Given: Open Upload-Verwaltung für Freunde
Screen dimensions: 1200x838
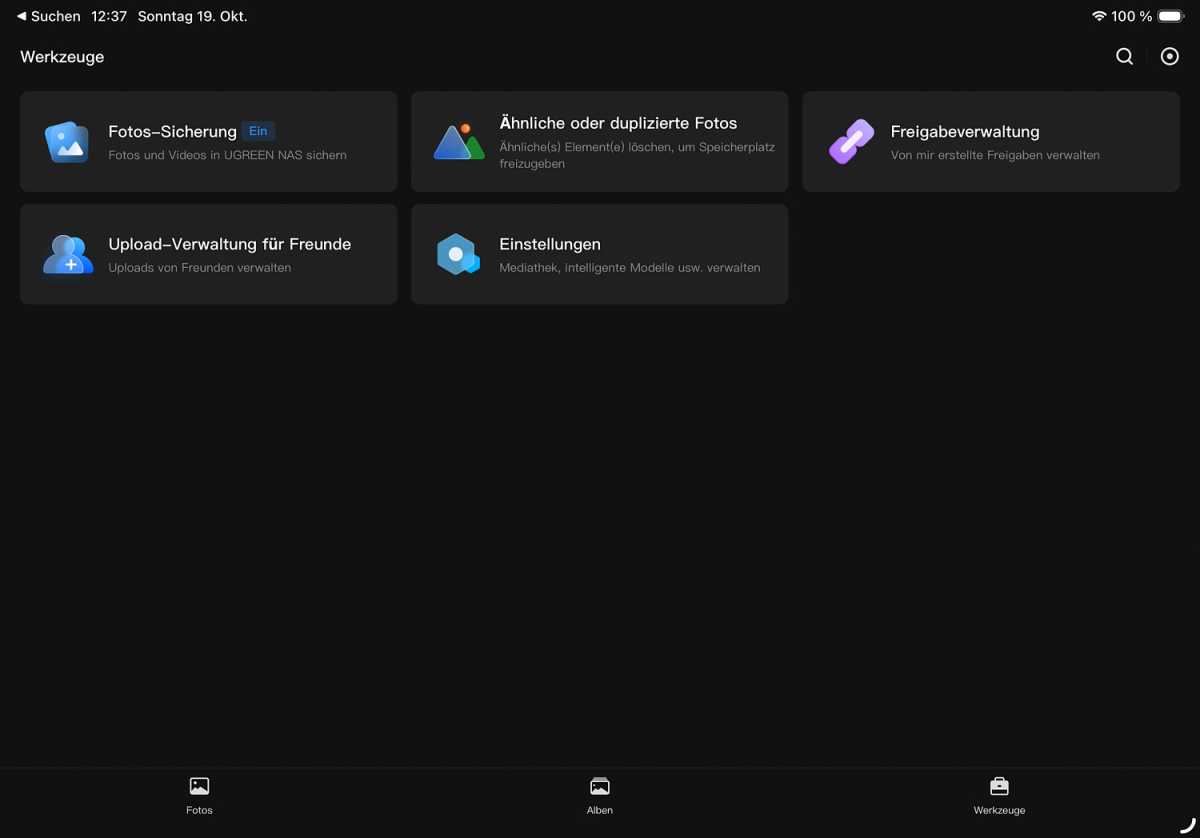Looking at the screenshot, I should [x=229, y=244].
